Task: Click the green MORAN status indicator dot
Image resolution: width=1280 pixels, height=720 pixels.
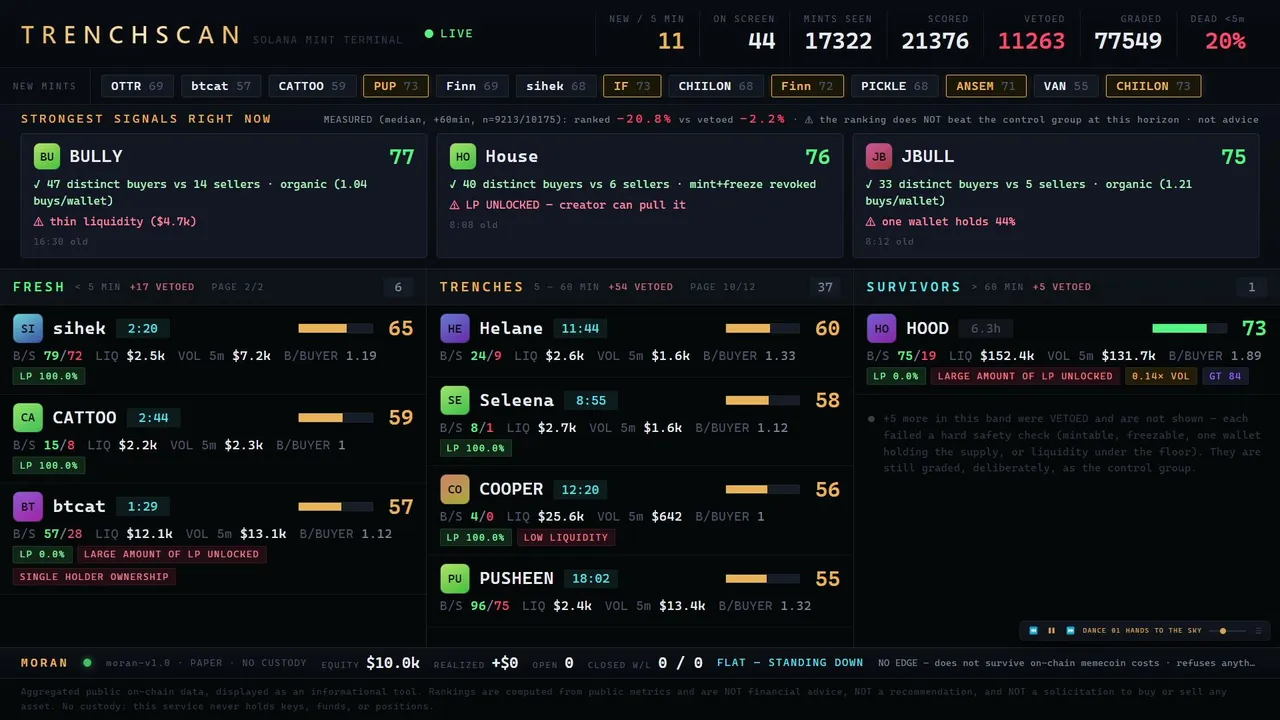Action: (x=87, y=662)
